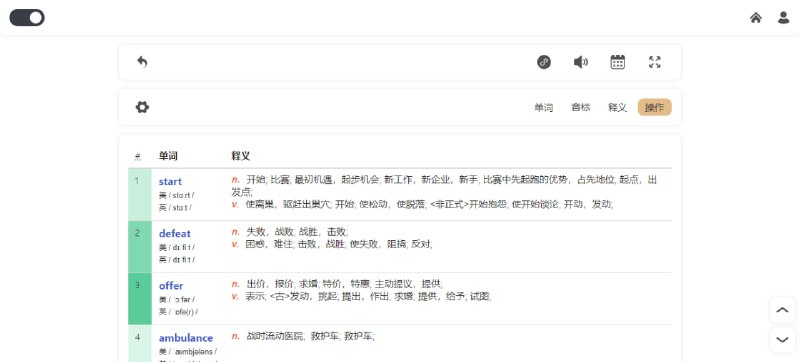This screenshot has width=800, height=362.
Task: Click the 单词 column header
Action: 168,156
